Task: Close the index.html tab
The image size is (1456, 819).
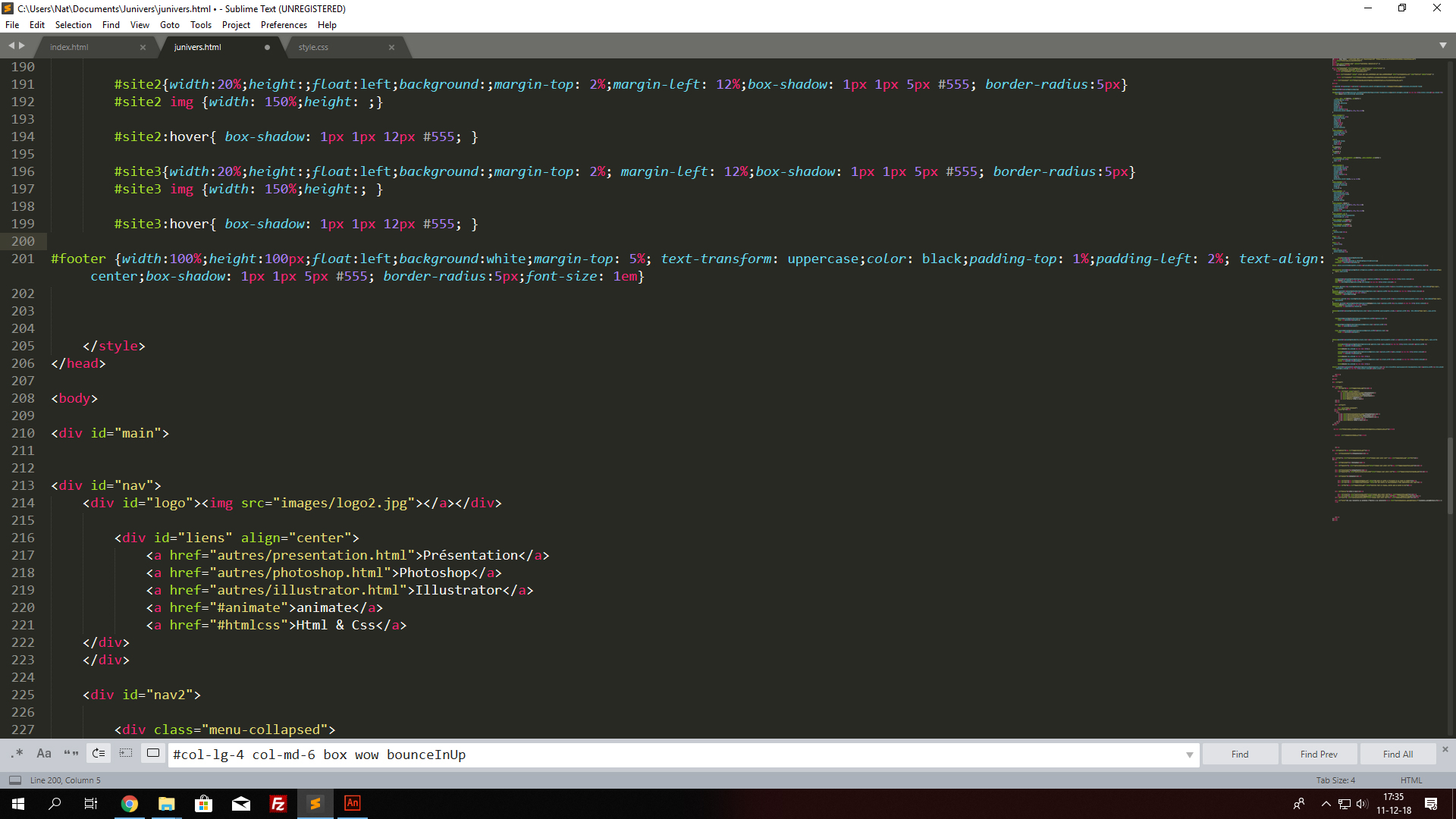Action: pyautogui.click(x=143, y=47)
